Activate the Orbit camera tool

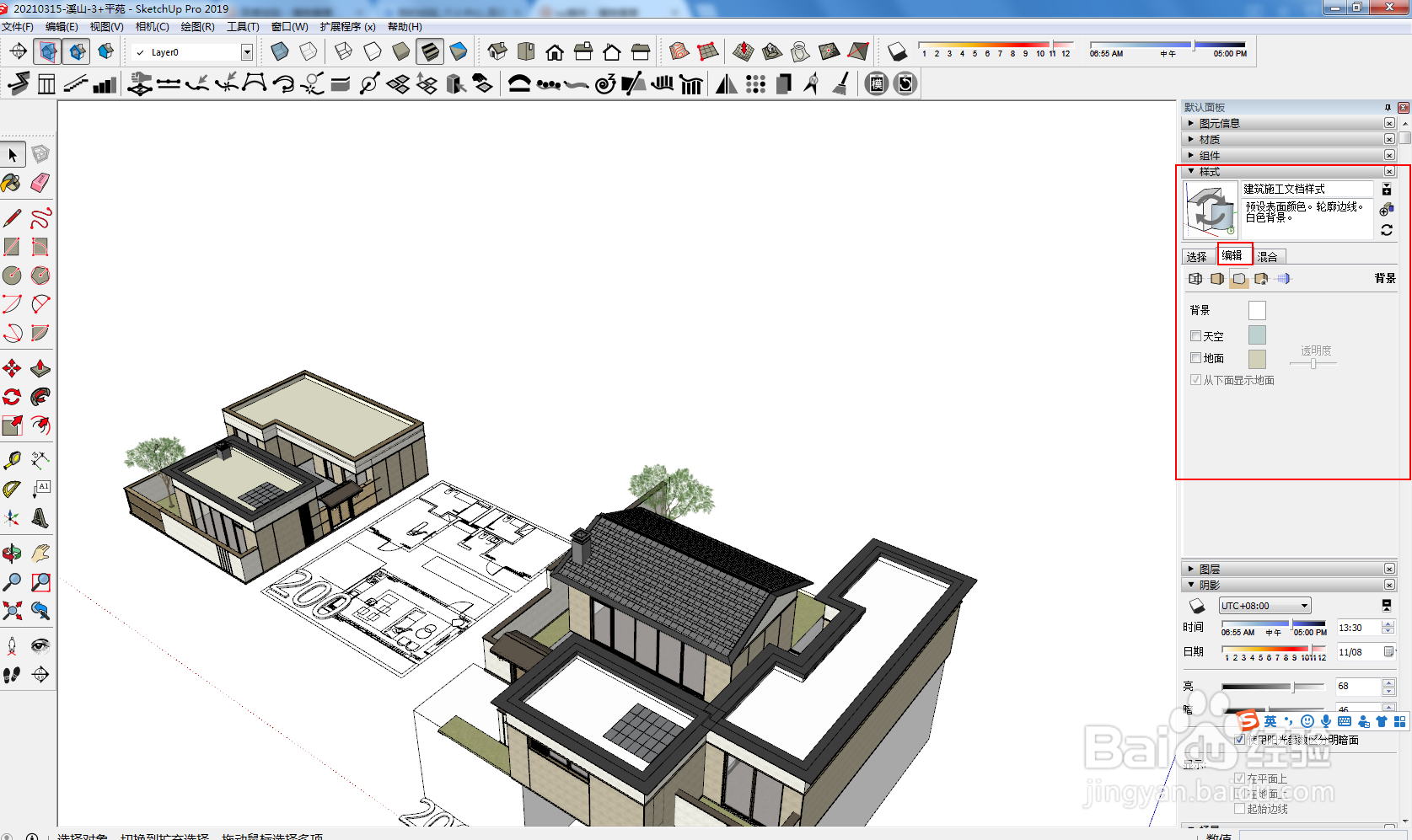pyautogui.click(x=12, y=554)
